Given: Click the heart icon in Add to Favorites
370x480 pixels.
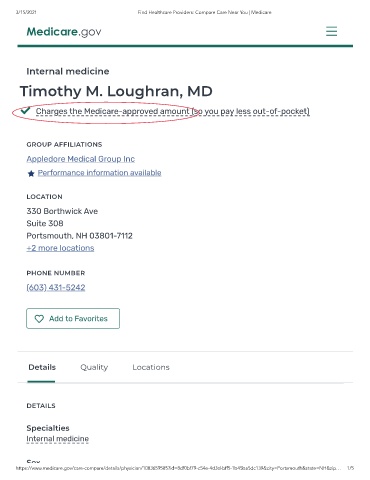Looking at the screenshot, I should (x=39, y=319).
